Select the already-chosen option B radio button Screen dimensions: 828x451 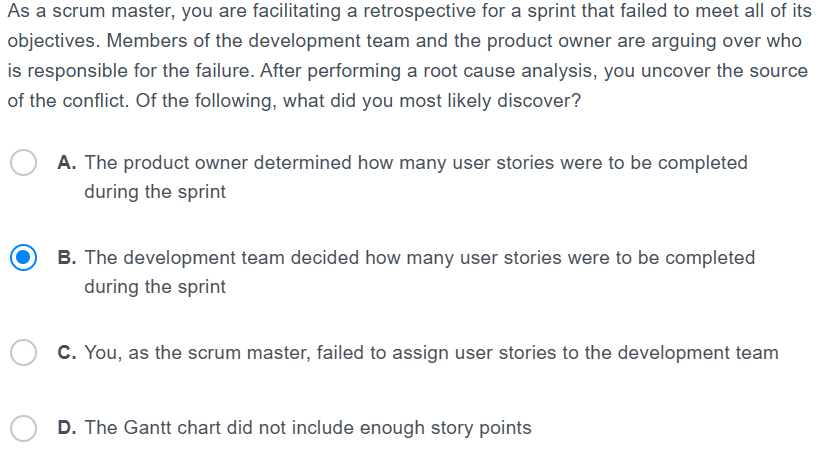[23, 257]
